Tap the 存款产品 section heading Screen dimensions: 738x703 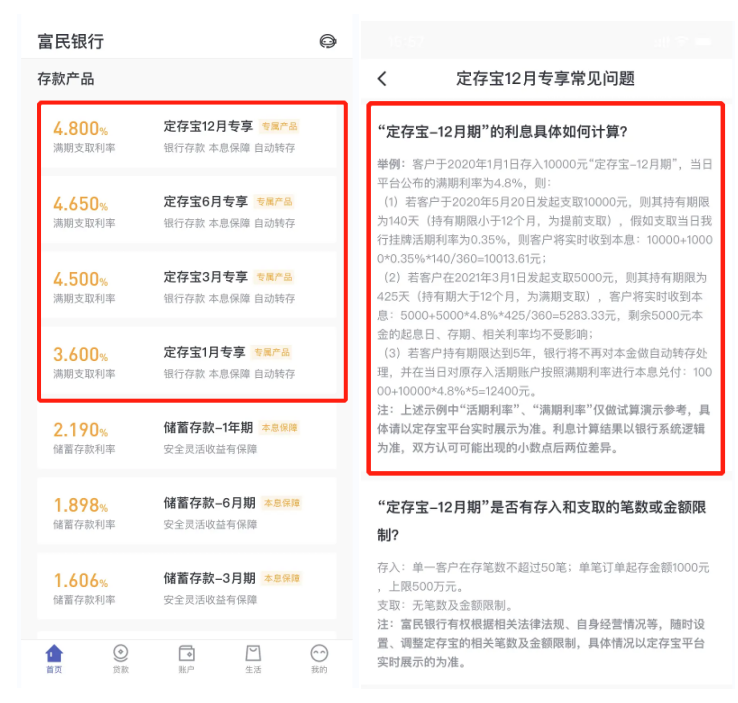pyautogui.click(x=66, y=79)
